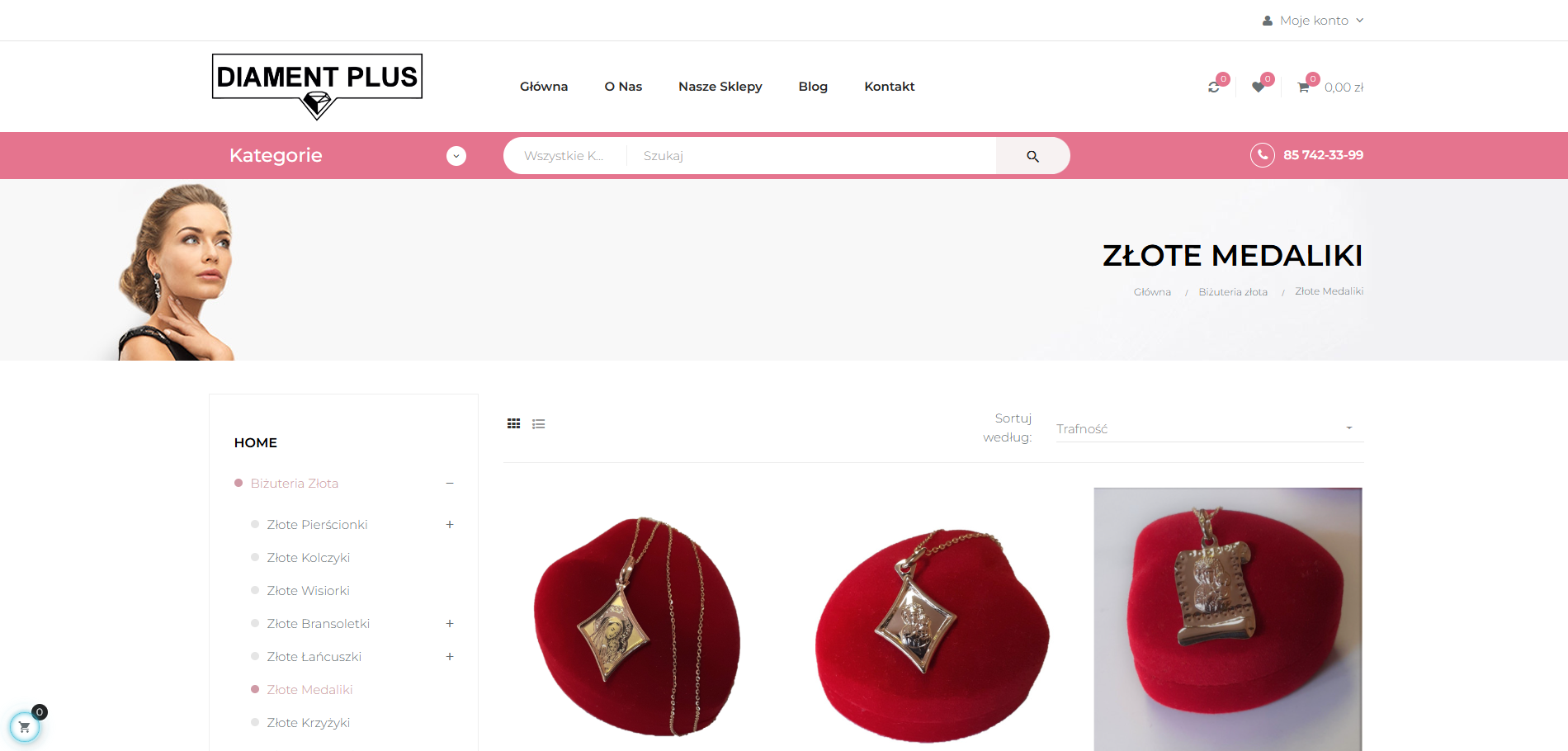Viewport: 1568px width, 751px height.
Task: Click the Diament Plus logo
Action: (x=317, y=87)
